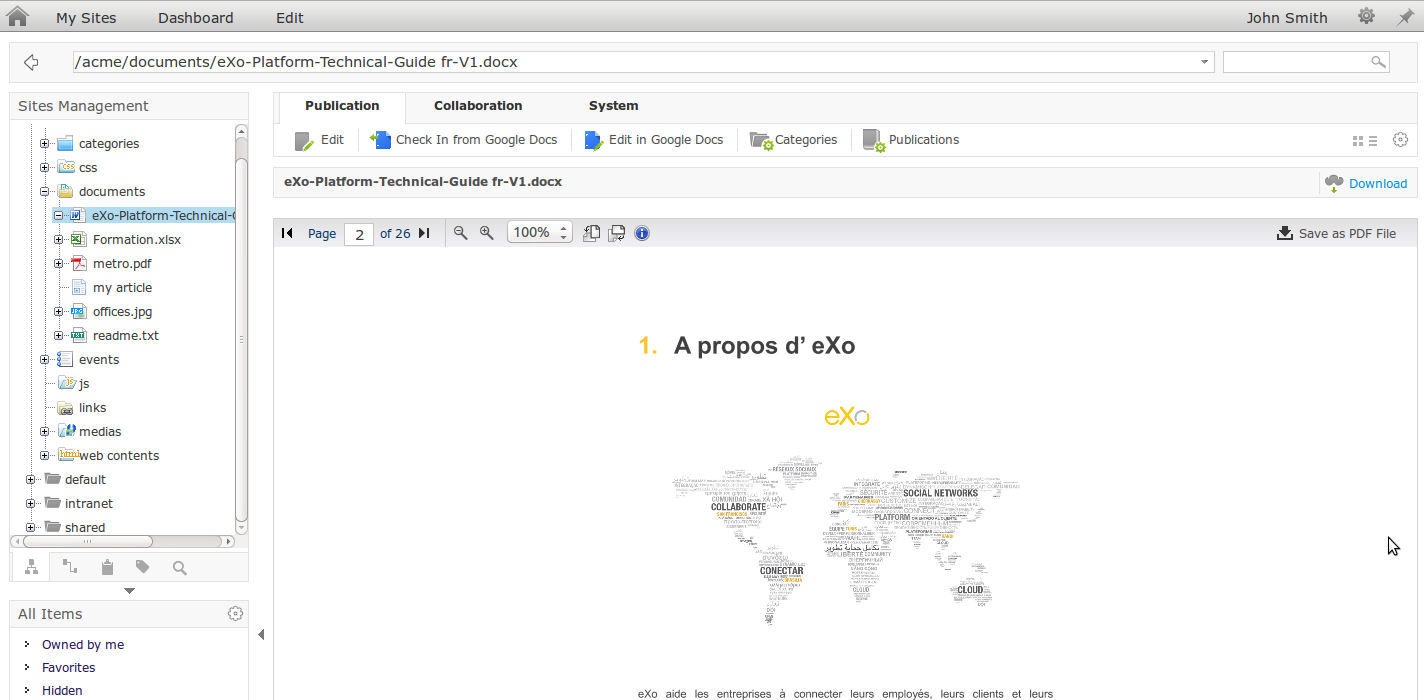Open All Items settings gear
This screenshot has width=1424, height=700.
click(x=235, y=614)
